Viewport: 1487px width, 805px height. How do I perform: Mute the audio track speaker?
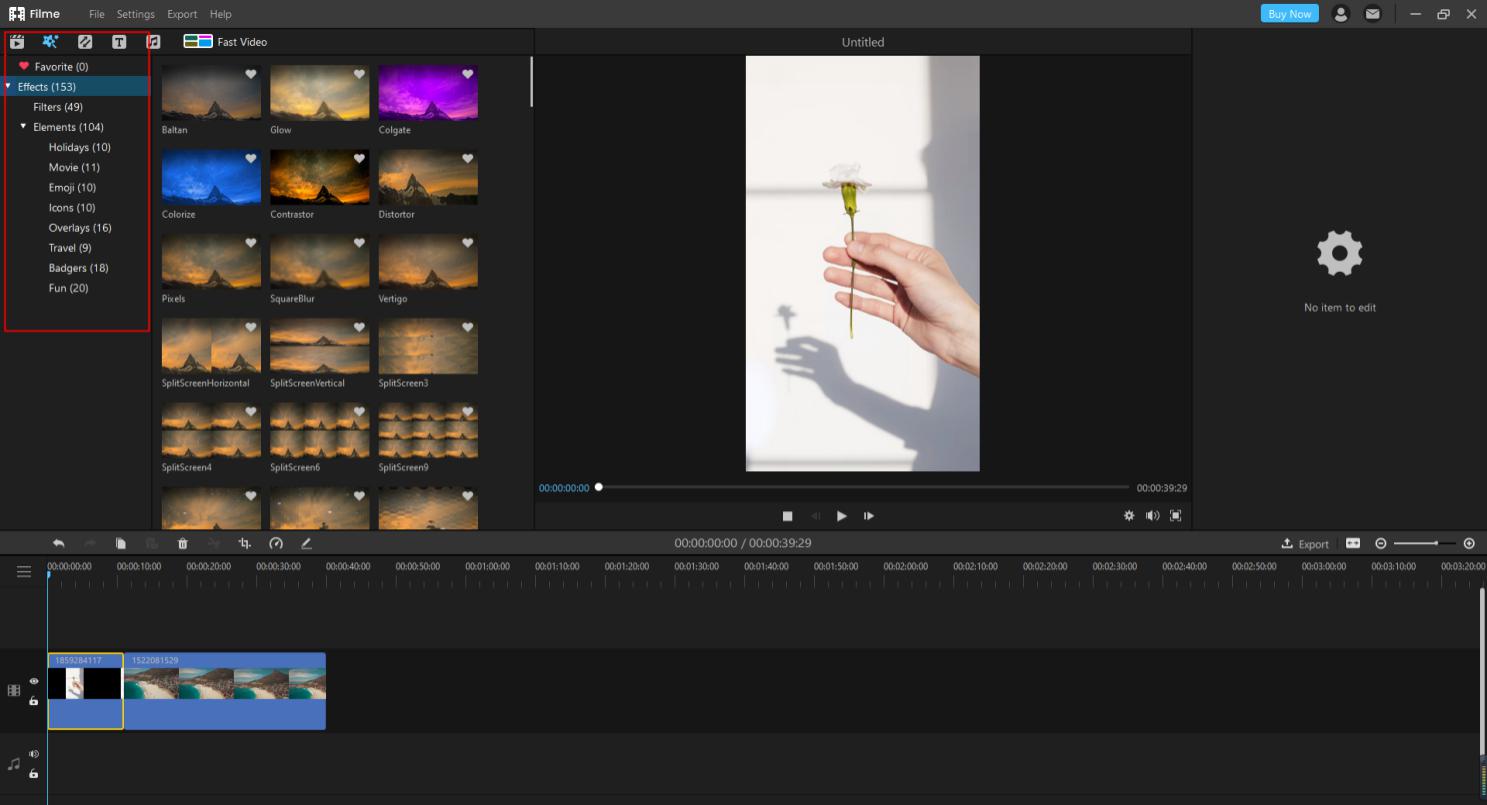point(34,754)
